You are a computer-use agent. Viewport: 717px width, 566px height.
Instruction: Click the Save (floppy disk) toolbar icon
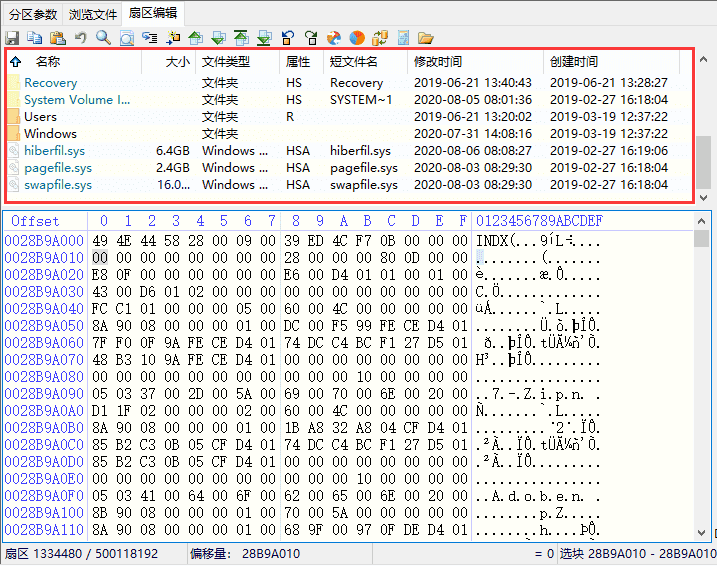13,38
